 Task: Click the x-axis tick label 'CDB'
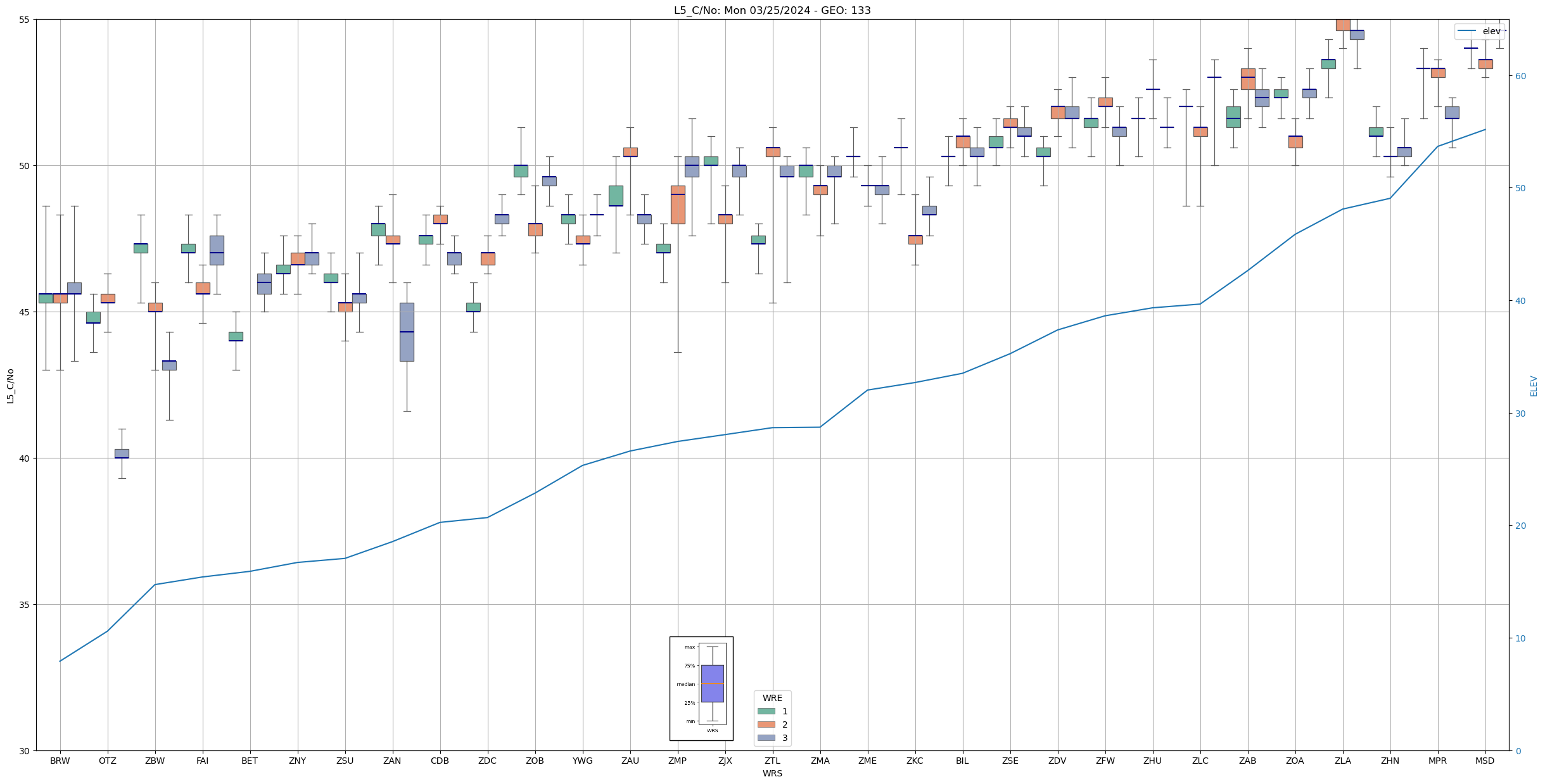(440, 761)
